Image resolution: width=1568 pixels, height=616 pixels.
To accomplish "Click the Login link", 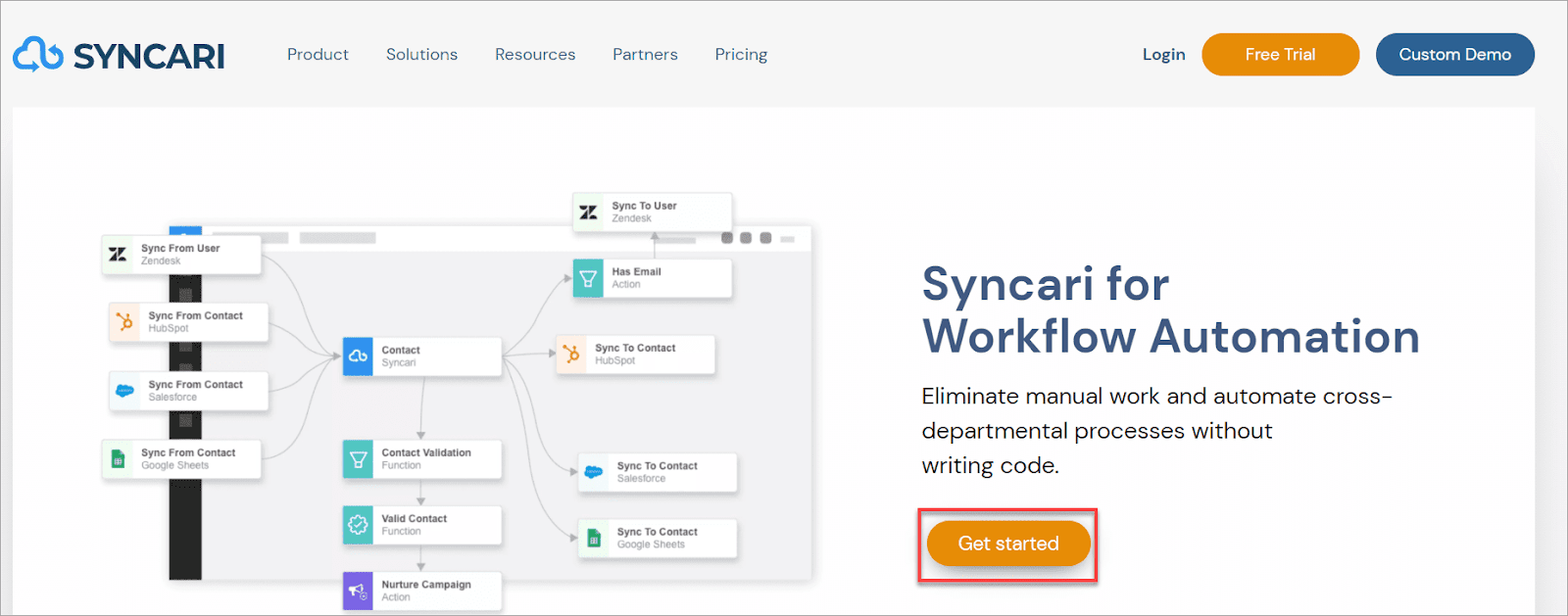I will click(1163, 55).
